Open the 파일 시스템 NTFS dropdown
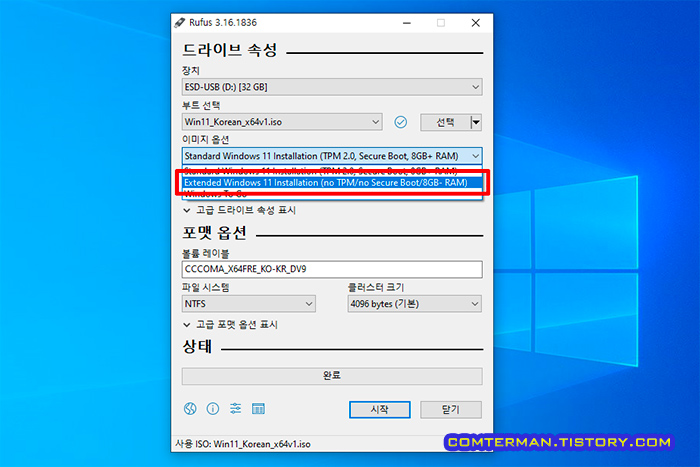 pyautogui.click(x=249, y=304)
